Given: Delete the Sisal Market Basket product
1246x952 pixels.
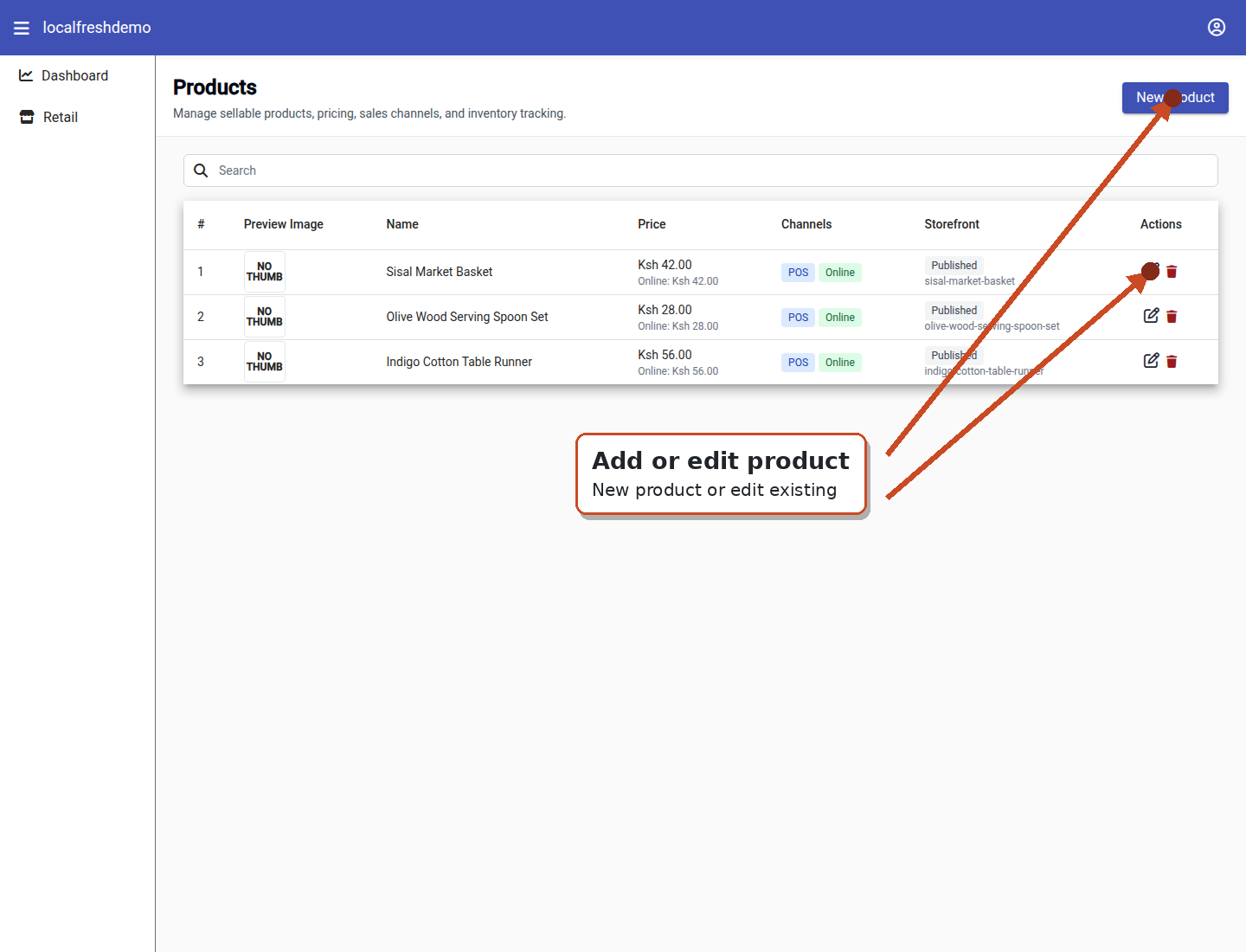Looking at the screenshot, I should tap(1172, 272).
